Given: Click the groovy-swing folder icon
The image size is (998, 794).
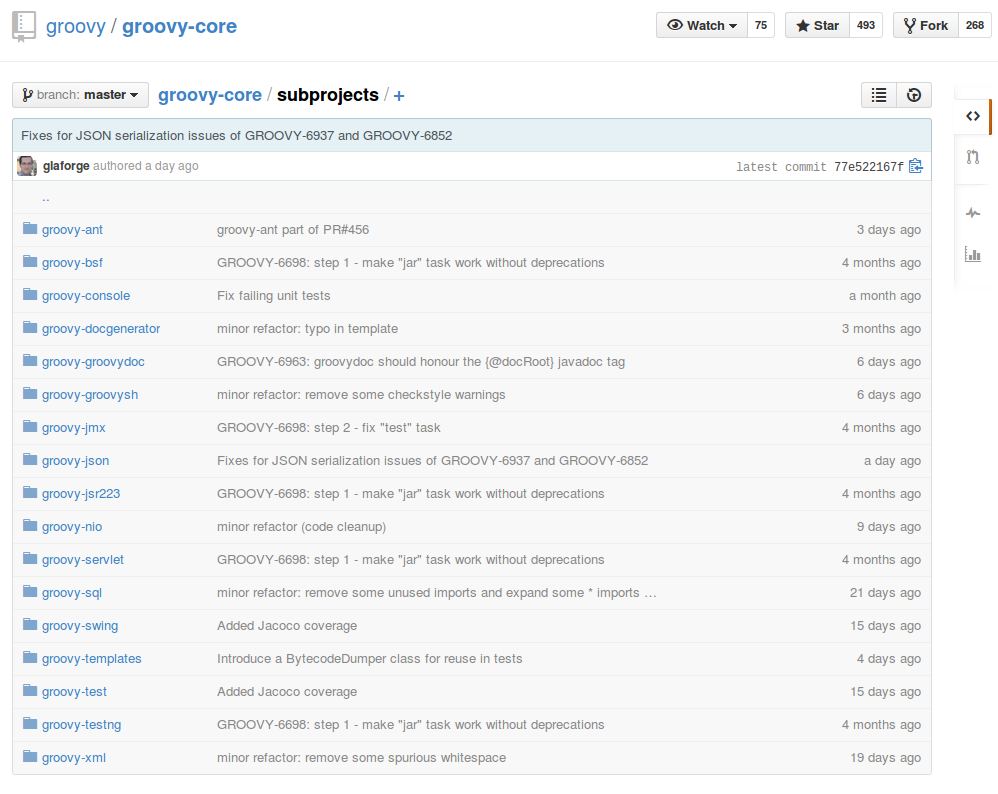Looking at the screenshot, I should (x=30, y=625).
